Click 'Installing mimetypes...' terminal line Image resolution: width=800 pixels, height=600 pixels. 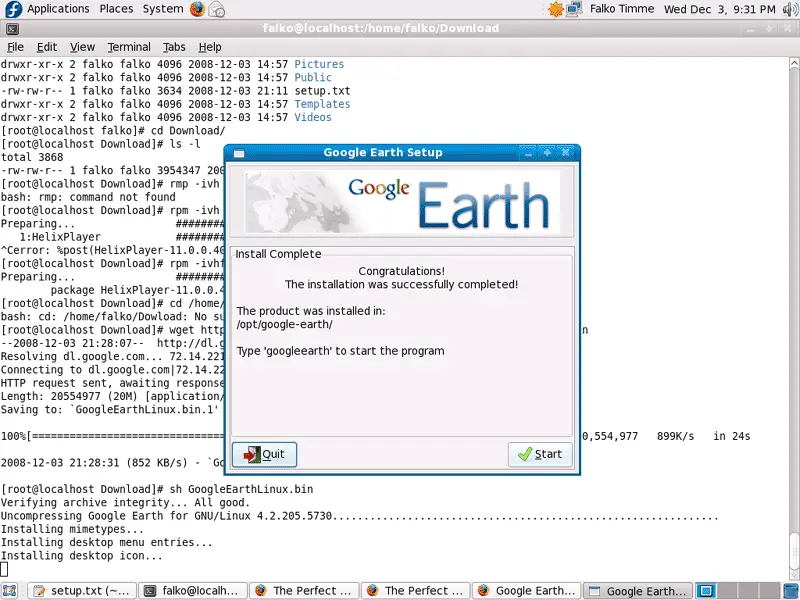click(72, 529)
